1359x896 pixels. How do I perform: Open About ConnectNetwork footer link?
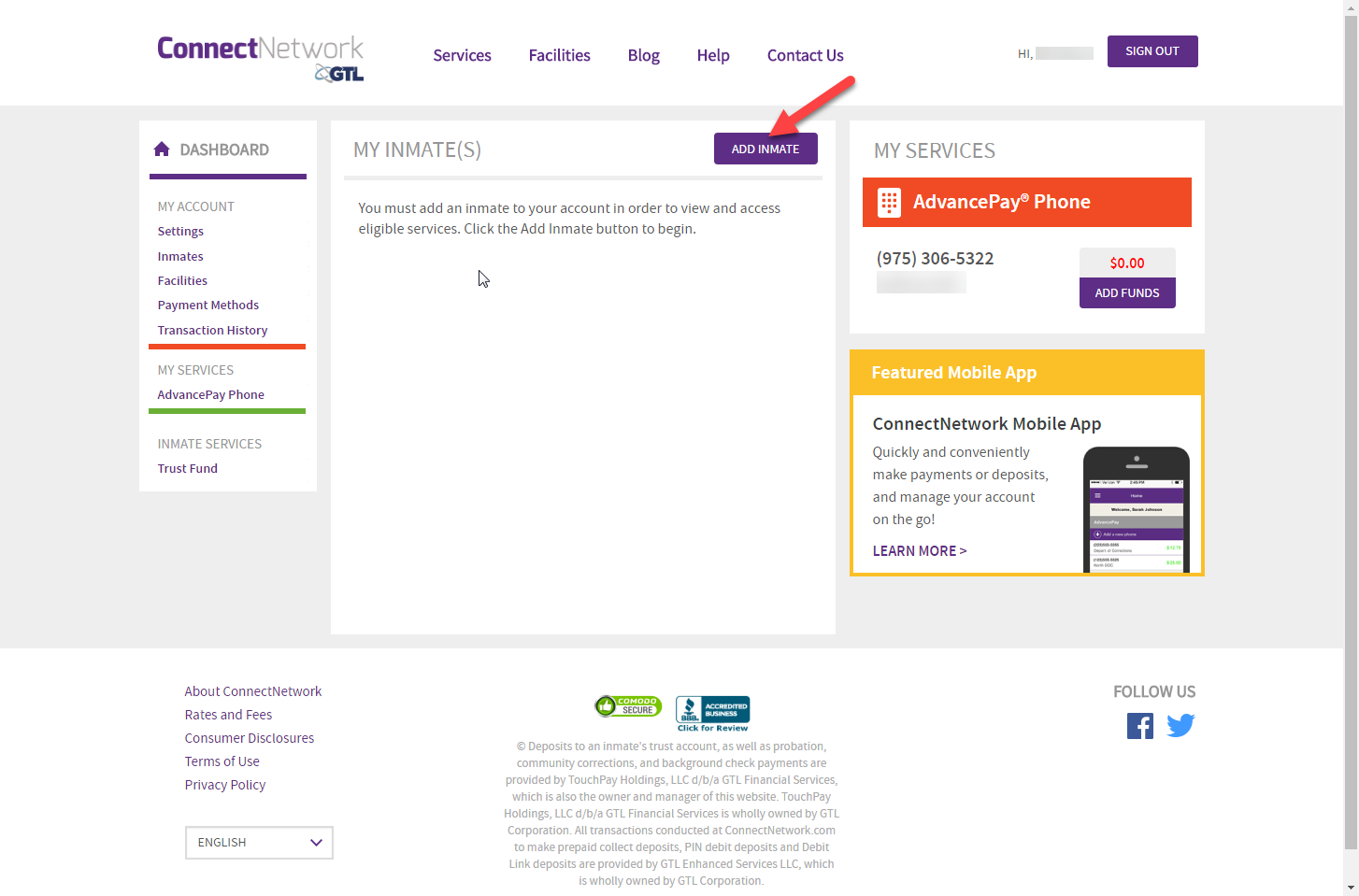point(253,691)
